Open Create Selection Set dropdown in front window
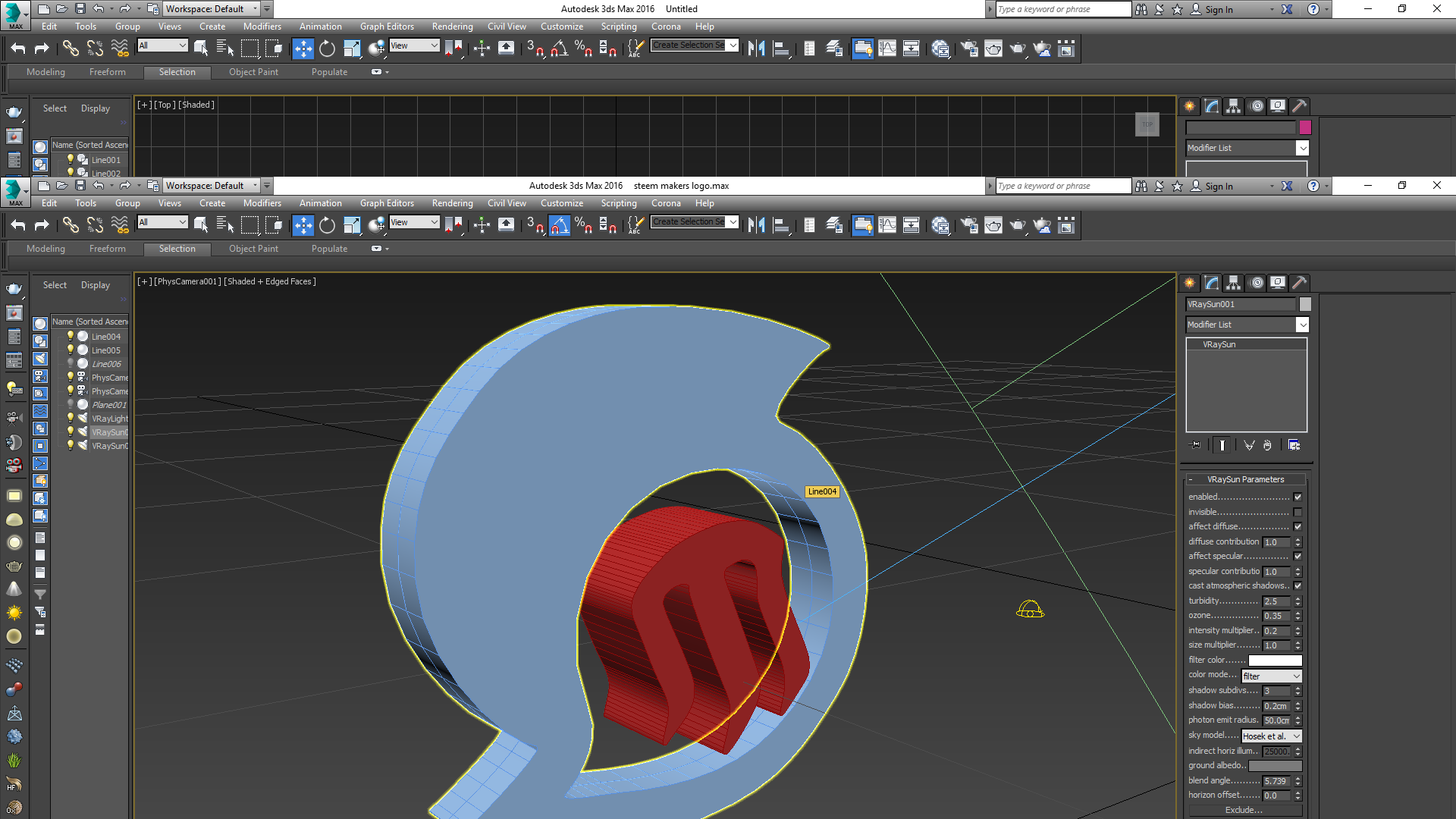The height and width of the screenshot is (819, 1456). click(x=695, y=221)
